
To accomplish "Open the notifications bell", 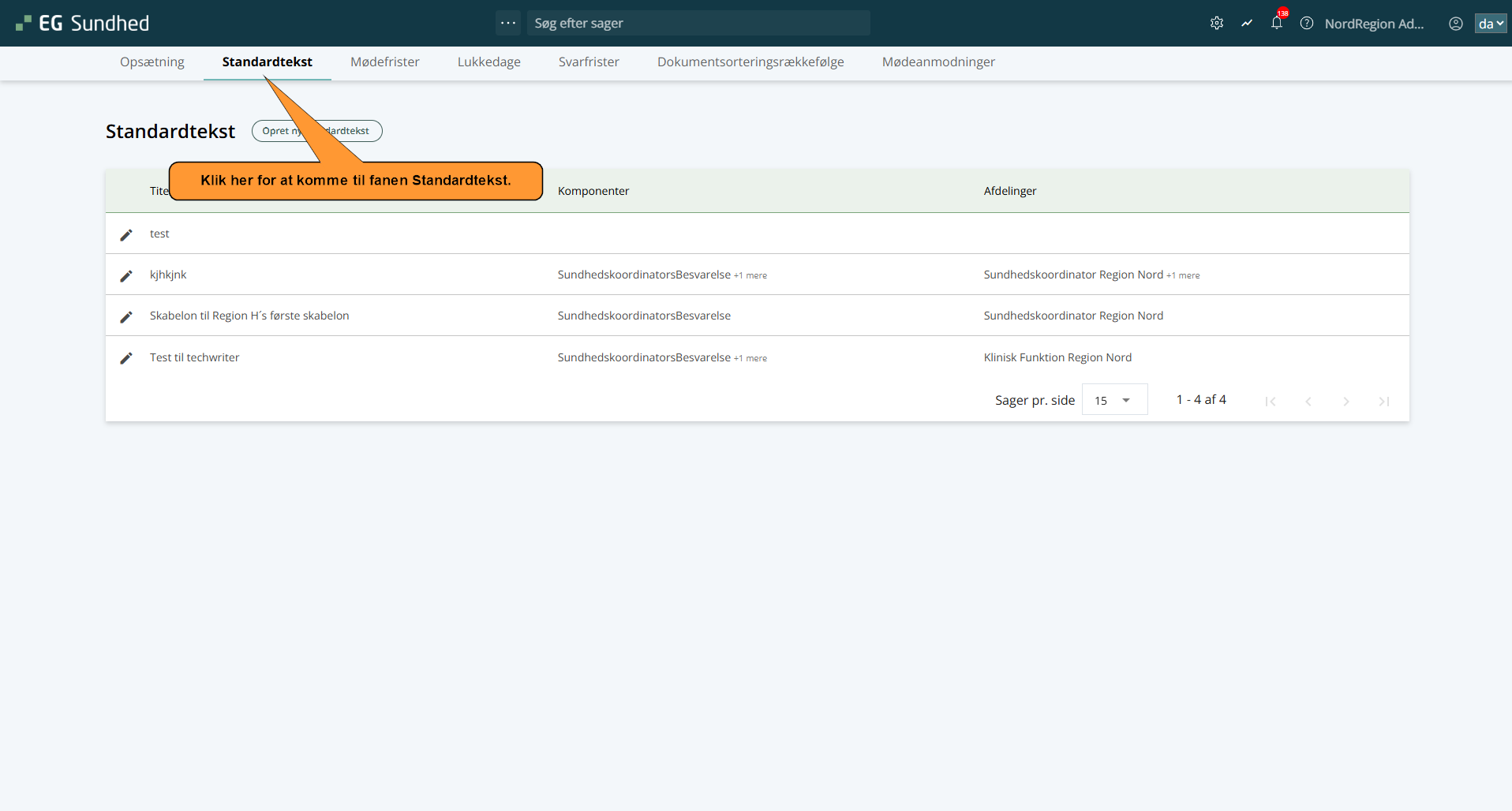I will pyautogui.click(x=1276, y=23).
